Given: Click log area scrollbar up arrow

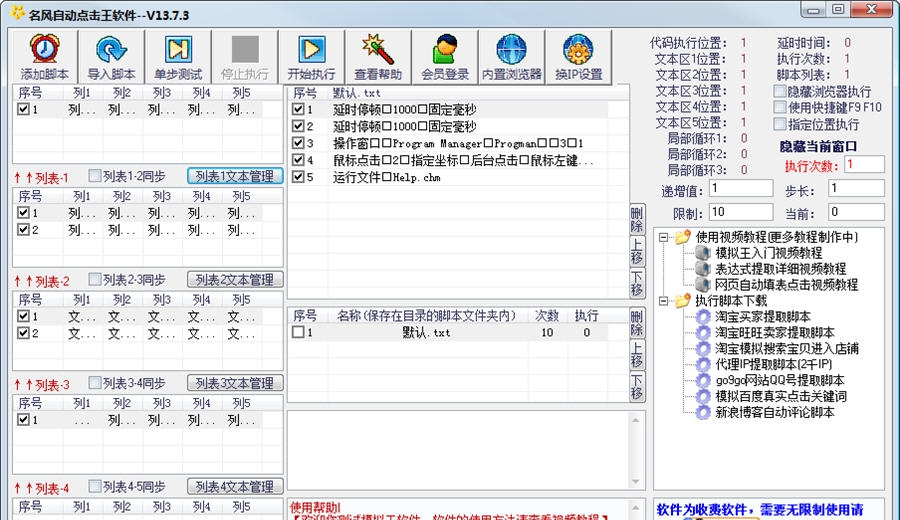Looking at the screenshot, I should (x=635, y=420).
